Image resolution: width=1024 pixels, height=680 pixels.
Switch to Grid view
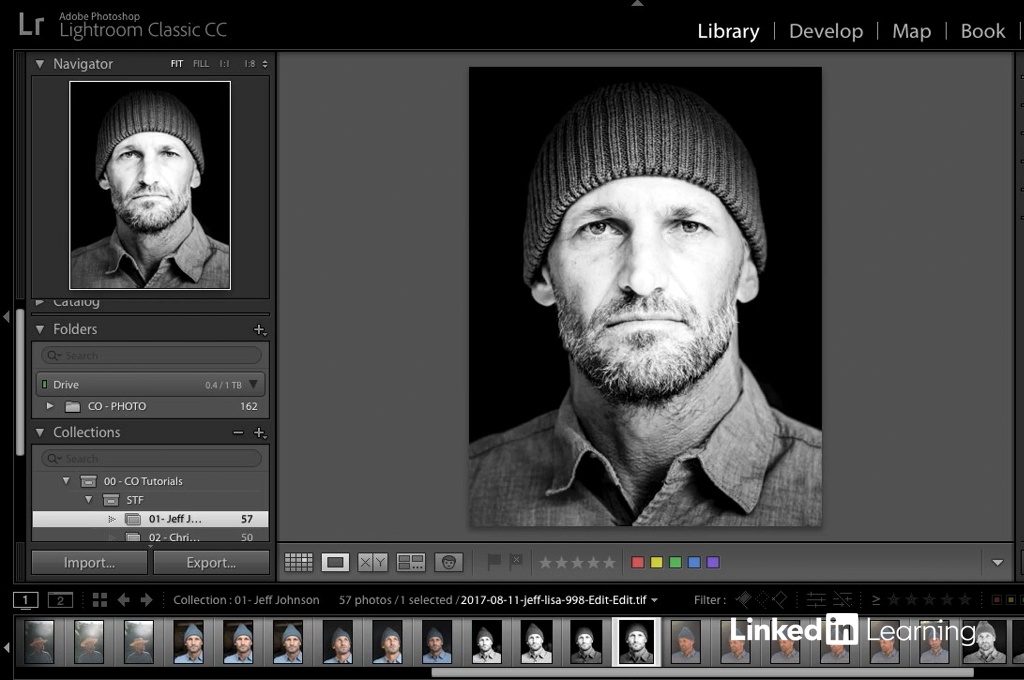298,563
